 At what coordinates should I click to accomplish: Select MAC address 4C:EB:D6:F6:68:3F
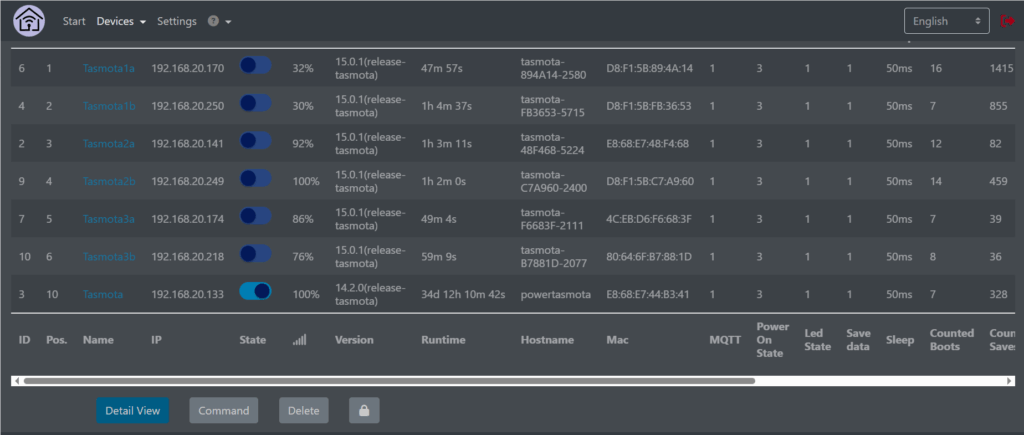pyautogui.click(x=648, y=219)
